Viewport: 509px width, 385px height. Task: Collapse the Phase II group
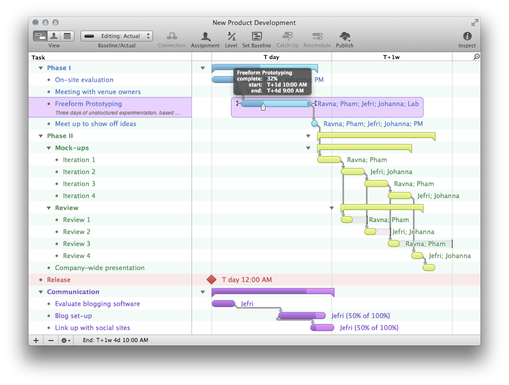41,136
